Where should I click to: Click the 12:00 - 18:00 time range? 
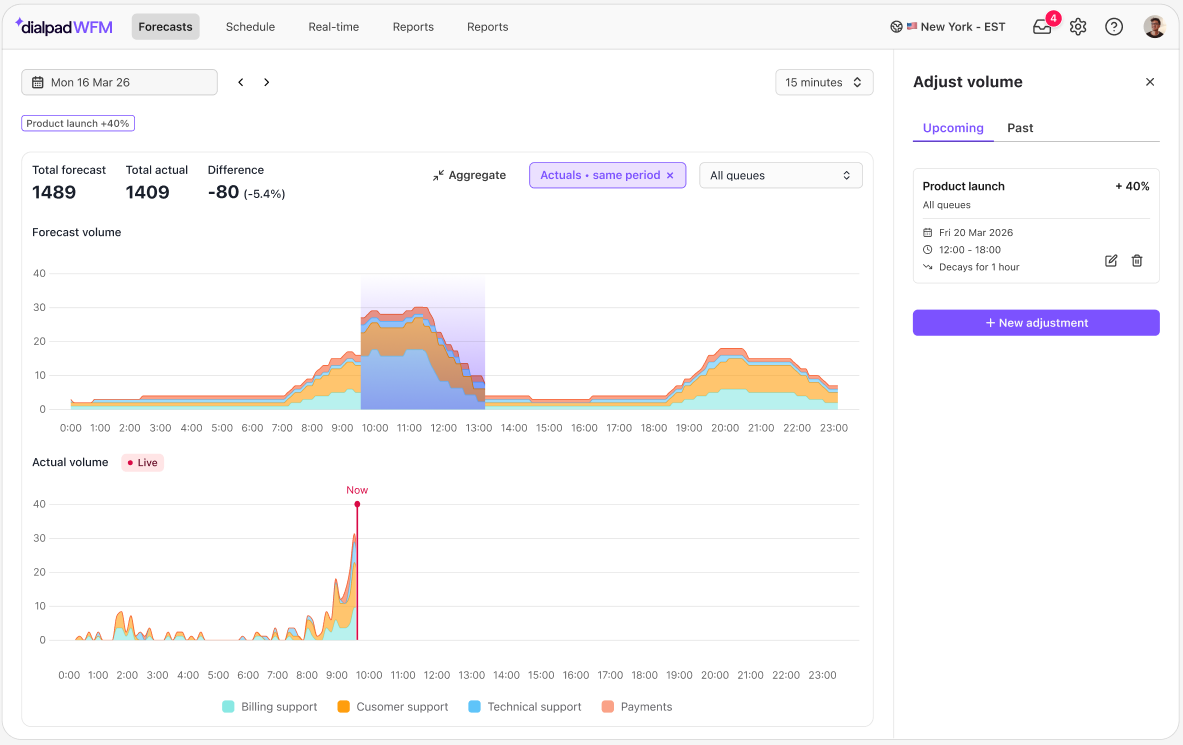point(969,250)
